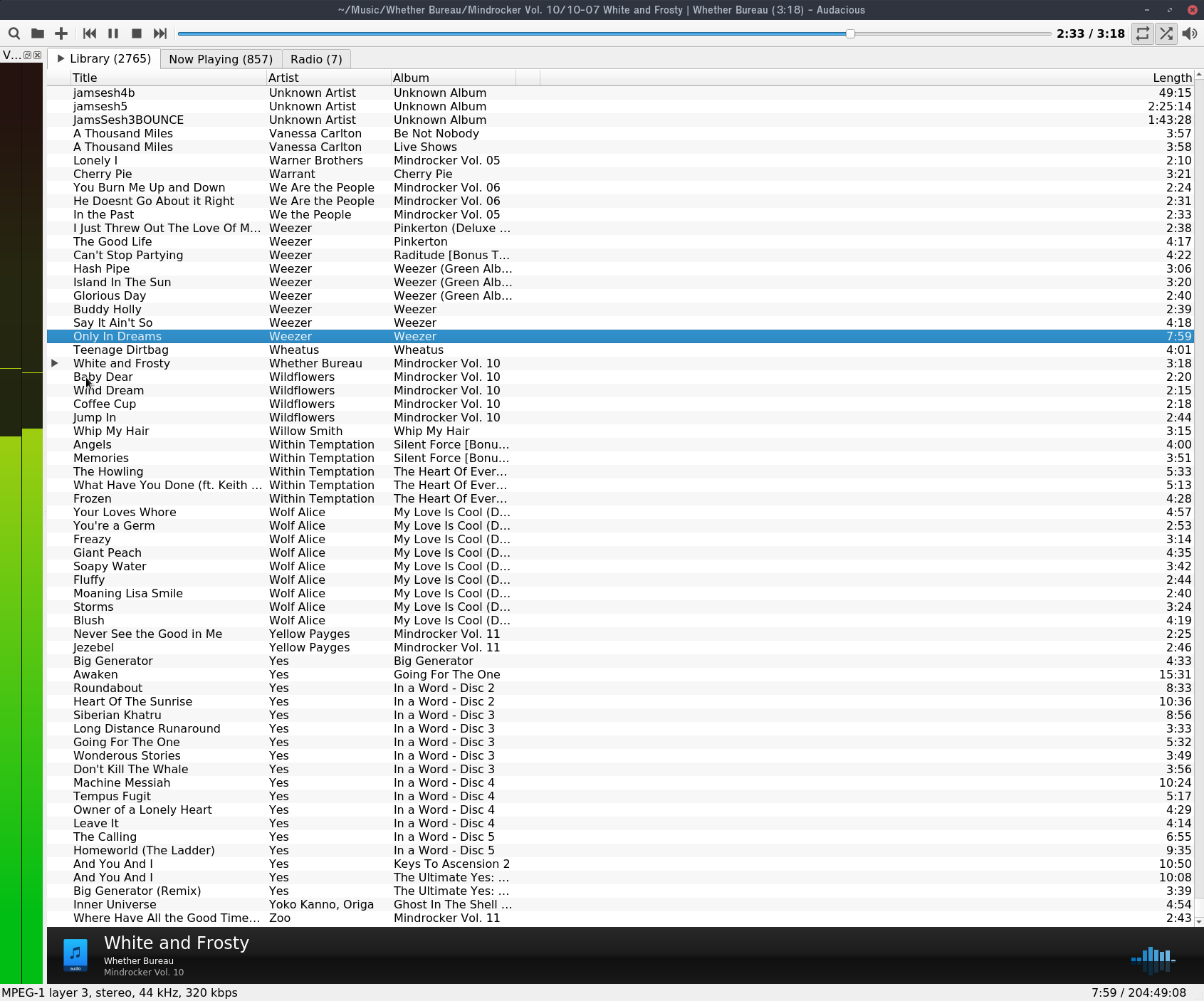1204x1001 pixels.
Task: Sort by the Album column header
Action: [454, 78]
